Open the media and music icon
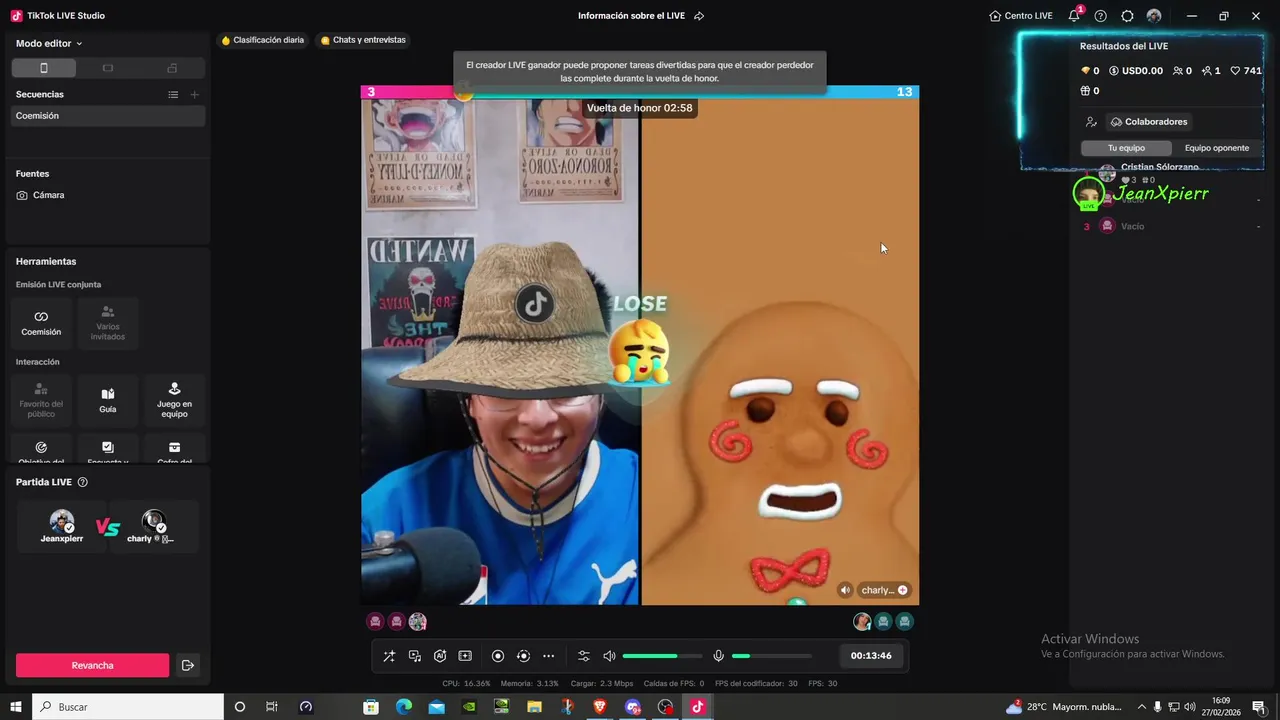1280x720 pixels. point(415,656)
